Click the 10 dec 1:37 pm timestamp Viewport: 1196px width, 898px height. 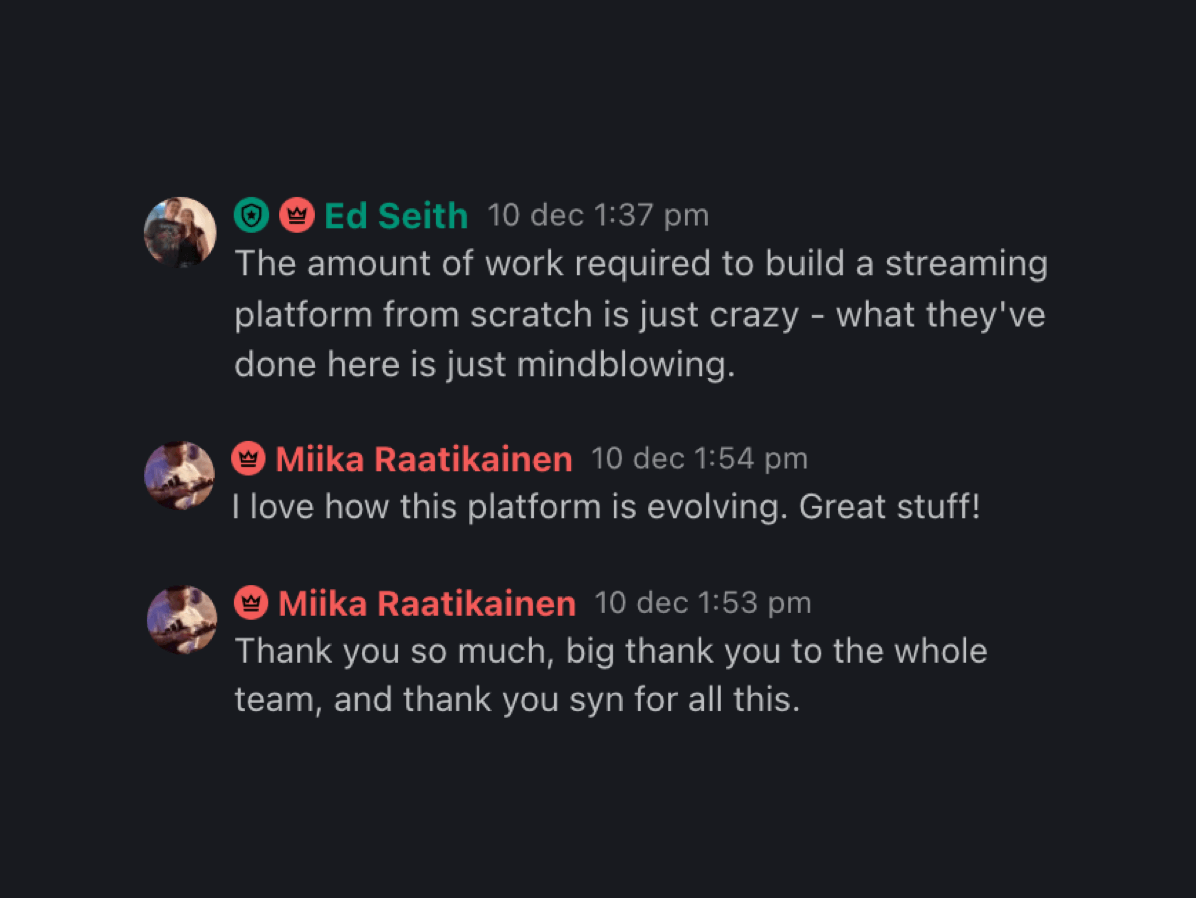pyautogui.click(x=598, y=215)
